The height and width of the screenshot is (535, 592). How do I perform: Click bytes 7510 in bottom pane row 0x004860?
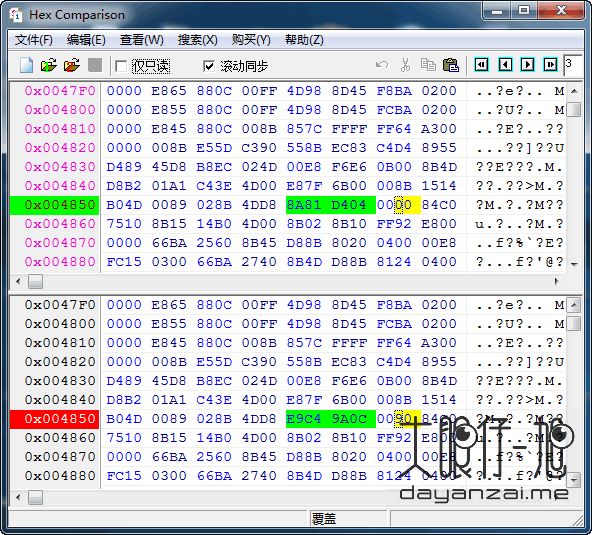[124, 438]
